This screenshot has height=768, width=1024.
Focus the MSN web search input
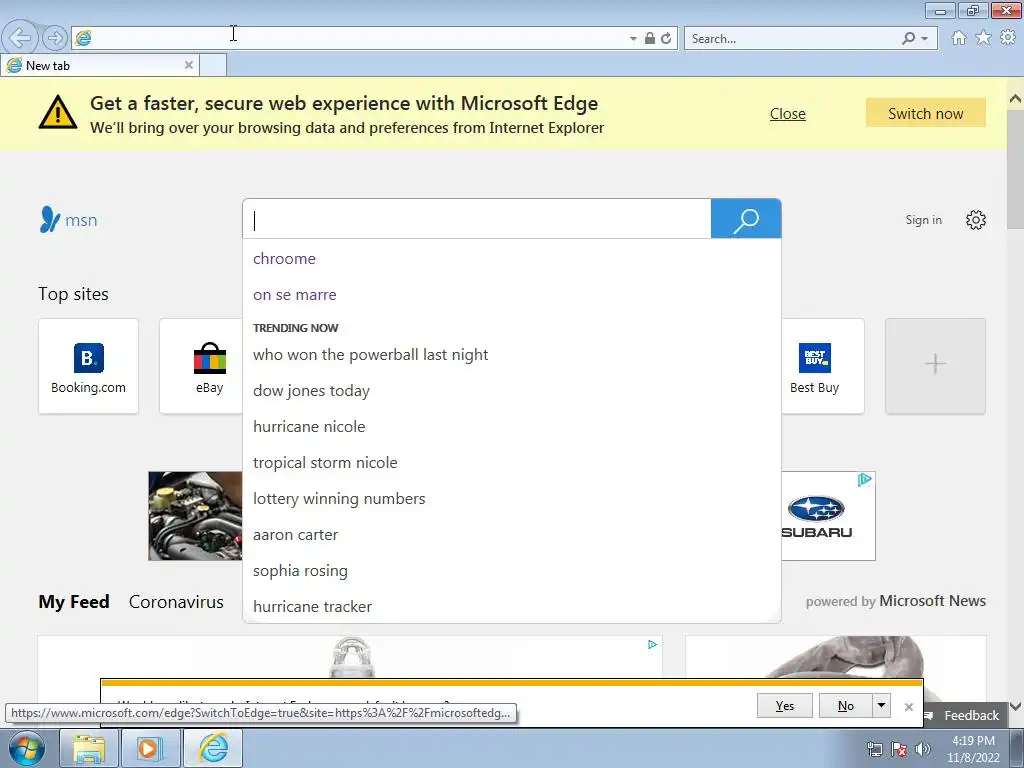point(477,219)
